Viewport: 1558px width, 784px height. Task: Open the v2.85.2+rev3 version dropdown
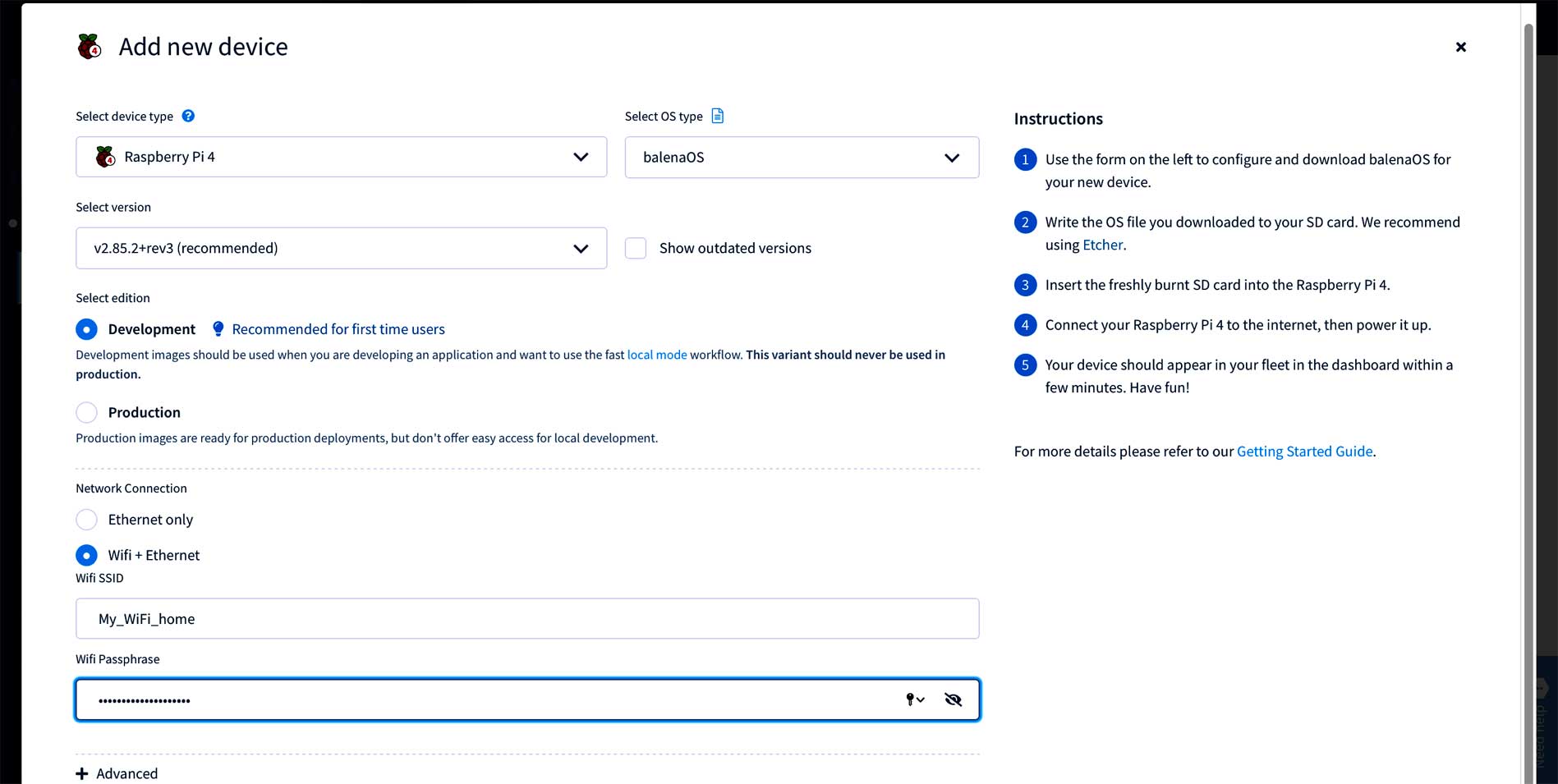(x=341, y=248)
